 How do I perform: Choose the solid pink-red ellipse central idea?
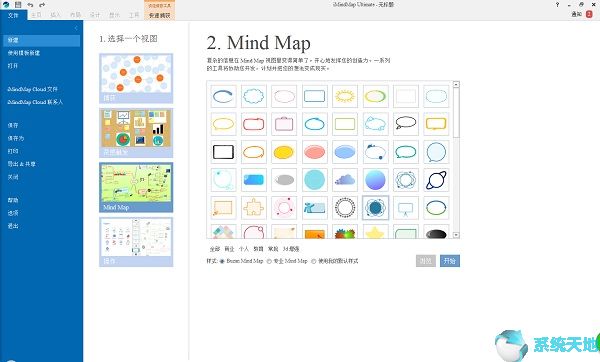pyautogui.click(x=315, y=152)
